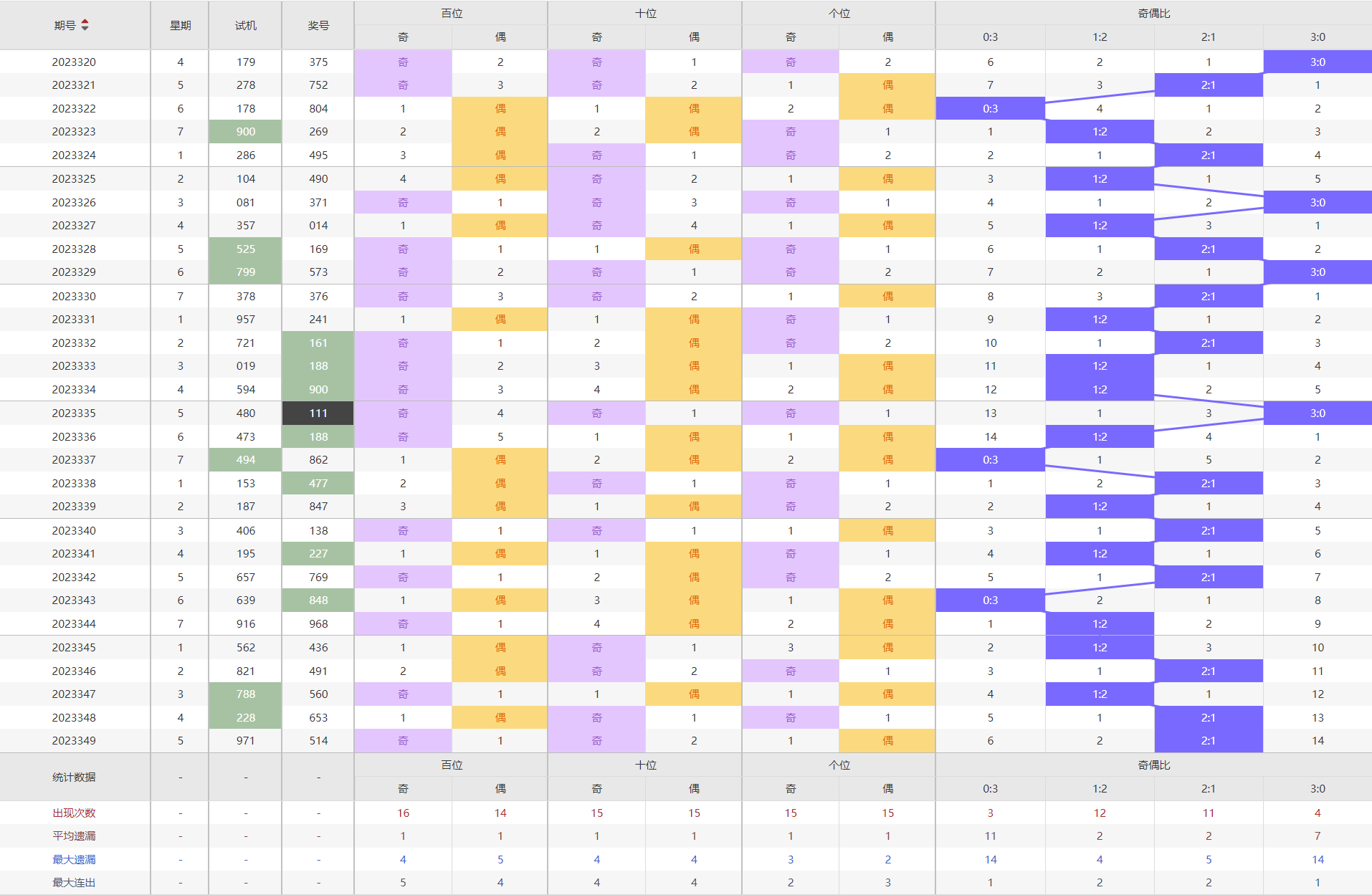Screen dimensions: 1372x895
Task: Click prize number 514 in row 2023349
Action: (x=318, y=741)
